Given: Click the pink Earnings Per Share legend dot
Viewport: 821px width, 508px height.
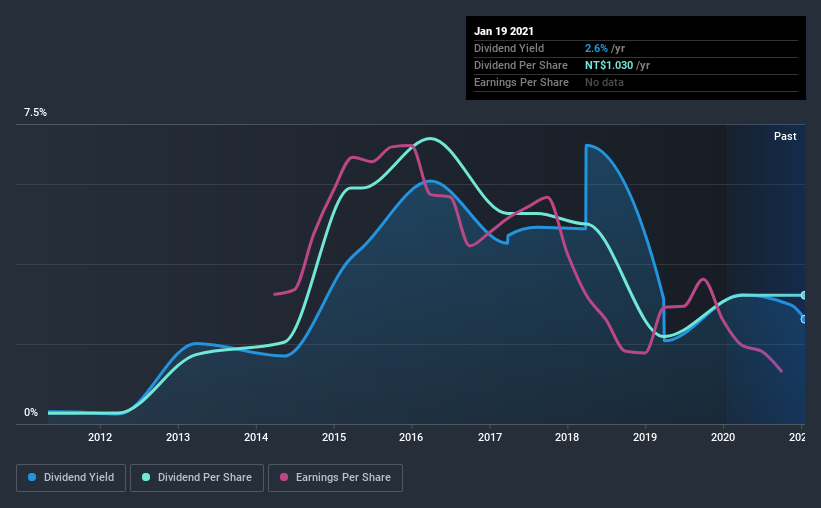Looking at the screenshot, I should 284,477.
